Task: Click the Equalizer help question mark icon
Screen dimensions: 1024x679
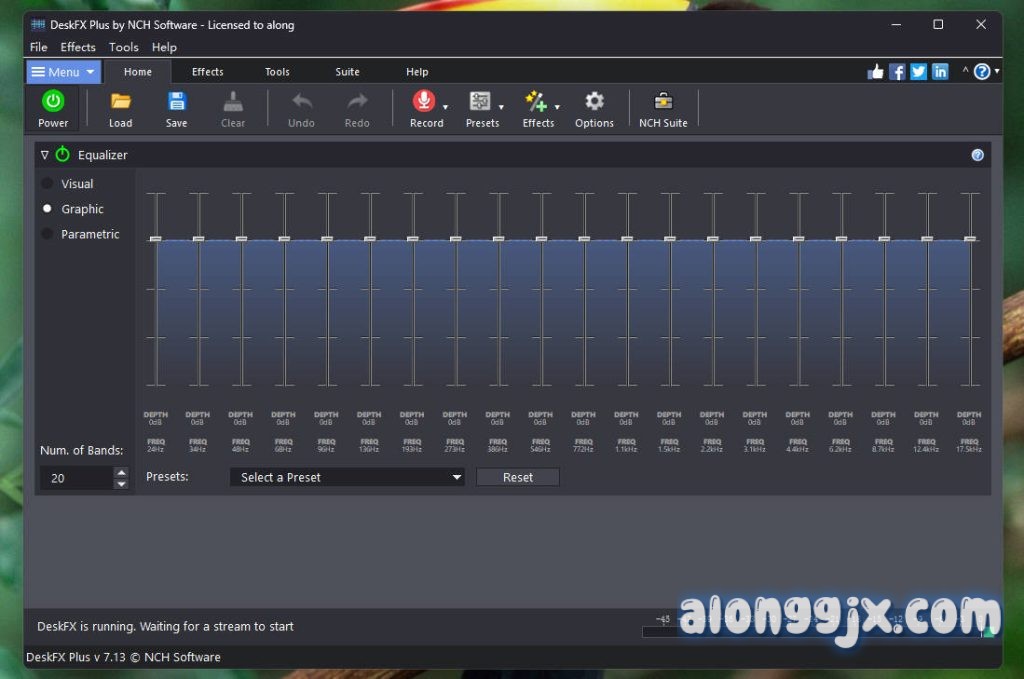Action: 977,155
